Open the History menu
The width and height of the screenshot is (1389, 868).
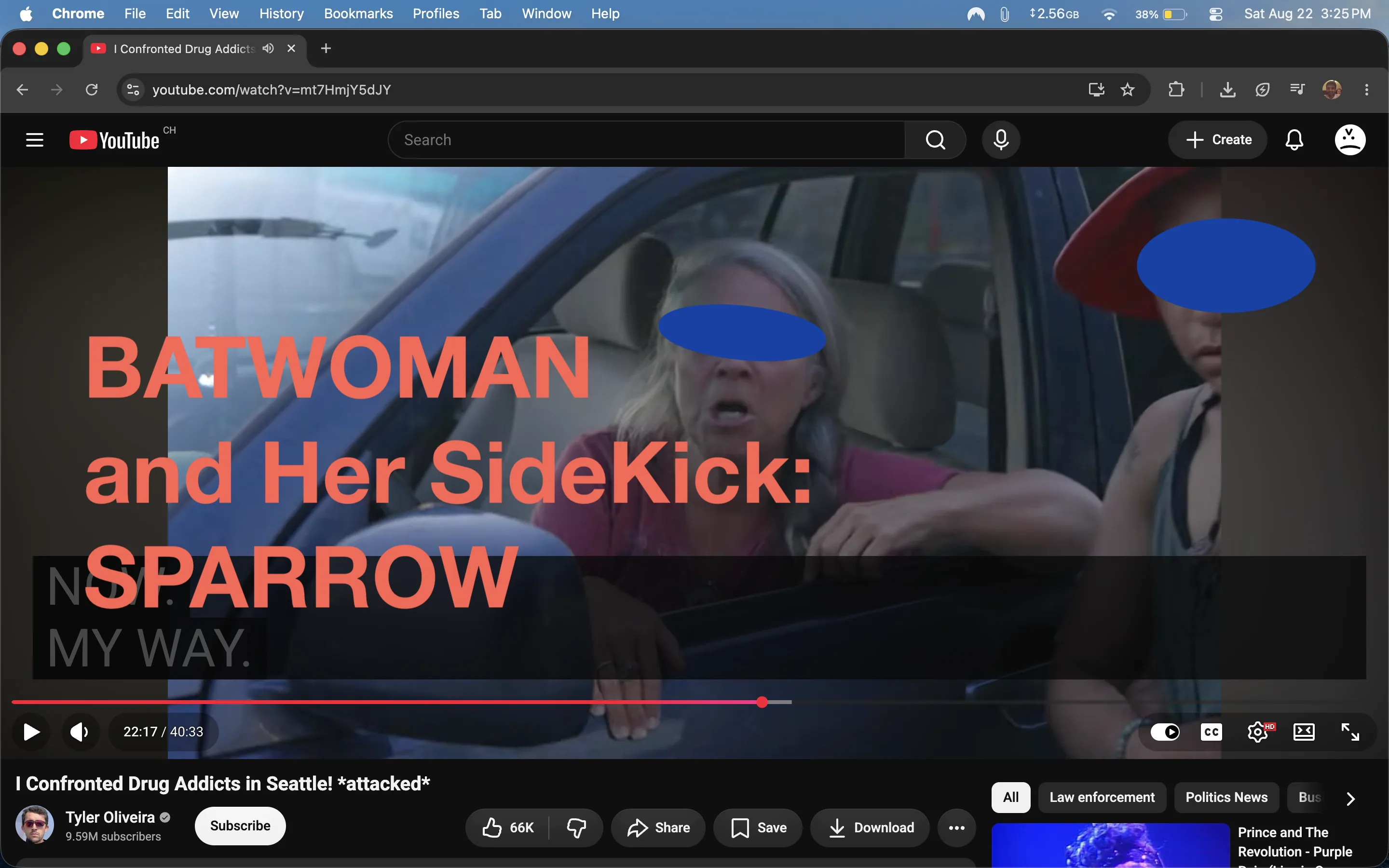point(281,14)
